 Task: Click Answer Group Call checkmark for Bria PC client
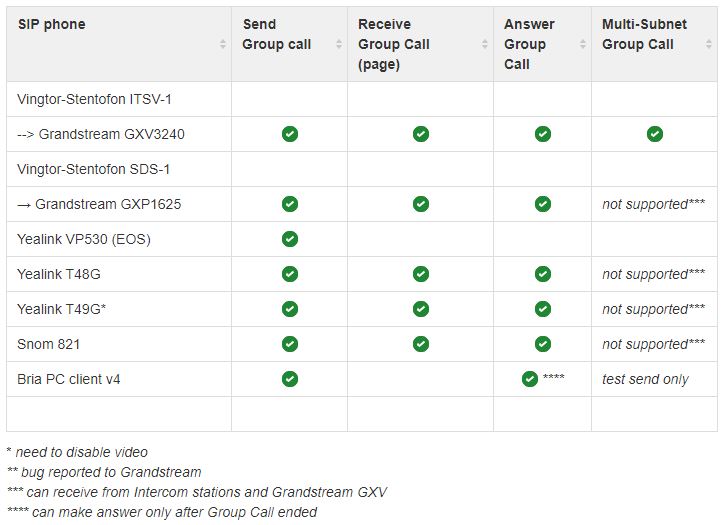point(530,379)
